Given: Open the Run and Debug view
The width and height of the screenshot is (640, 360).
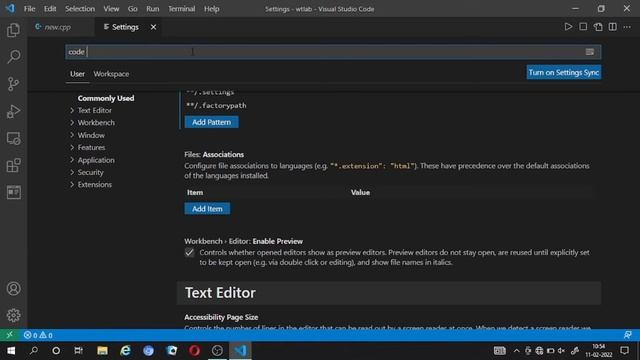Looking at the screenshot, I should [13, 111].
